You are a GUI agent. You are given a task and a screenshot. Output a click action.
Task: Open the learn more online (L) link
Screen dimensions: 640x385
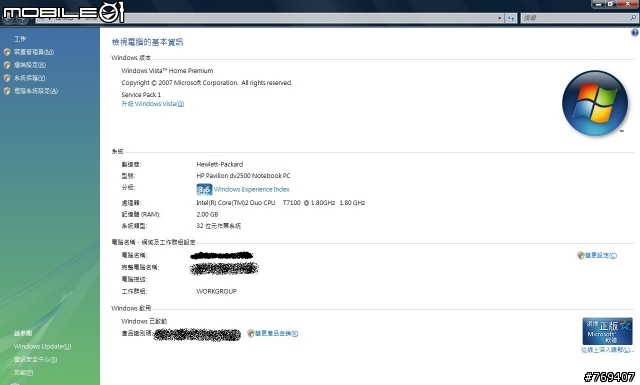[x=608, y=350]
